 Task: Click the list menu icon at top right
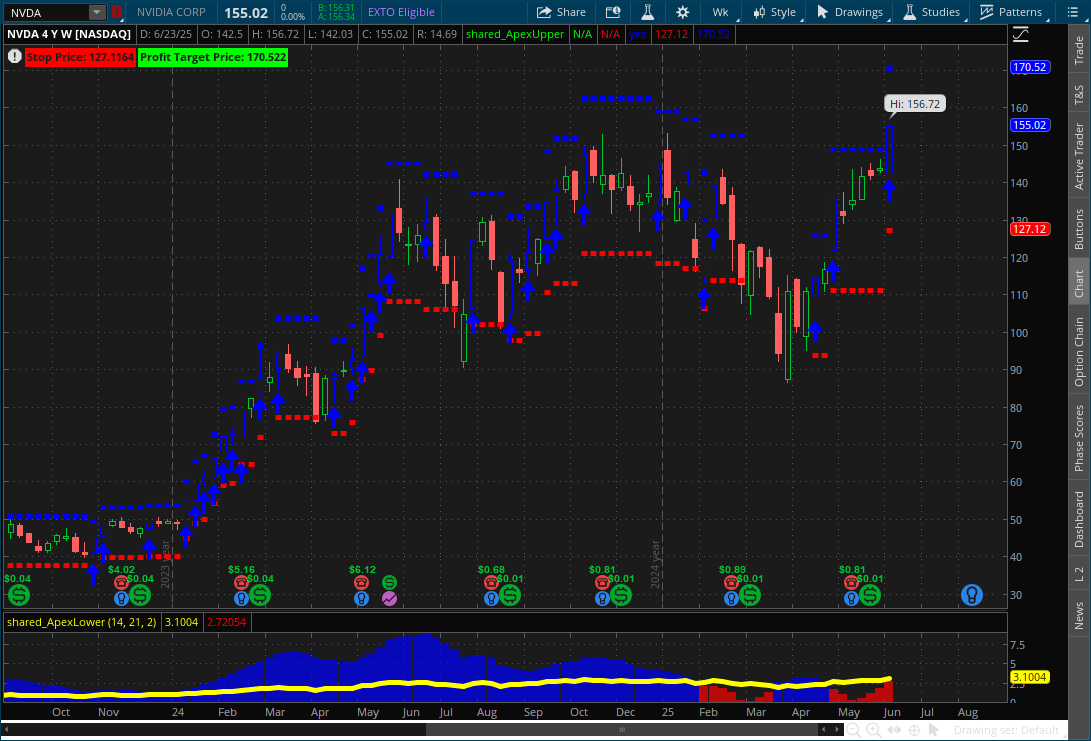point(1072,12)
